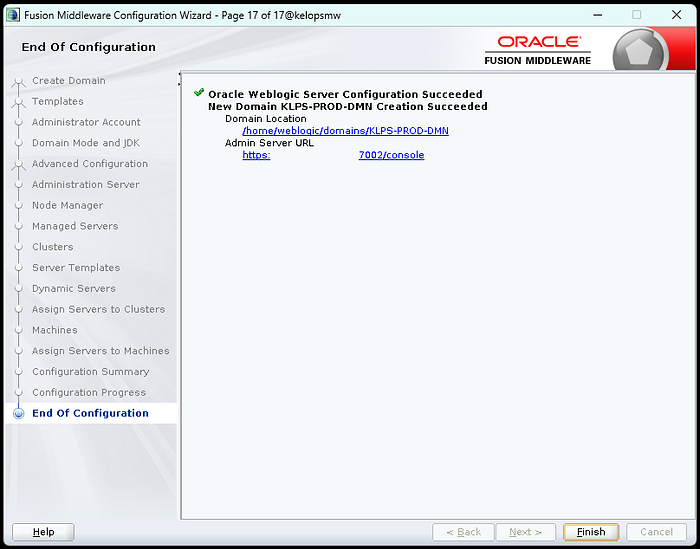This screenshot has width=700, height=549.
Task: Go to Administration Server step
Action: click(86, 184)
